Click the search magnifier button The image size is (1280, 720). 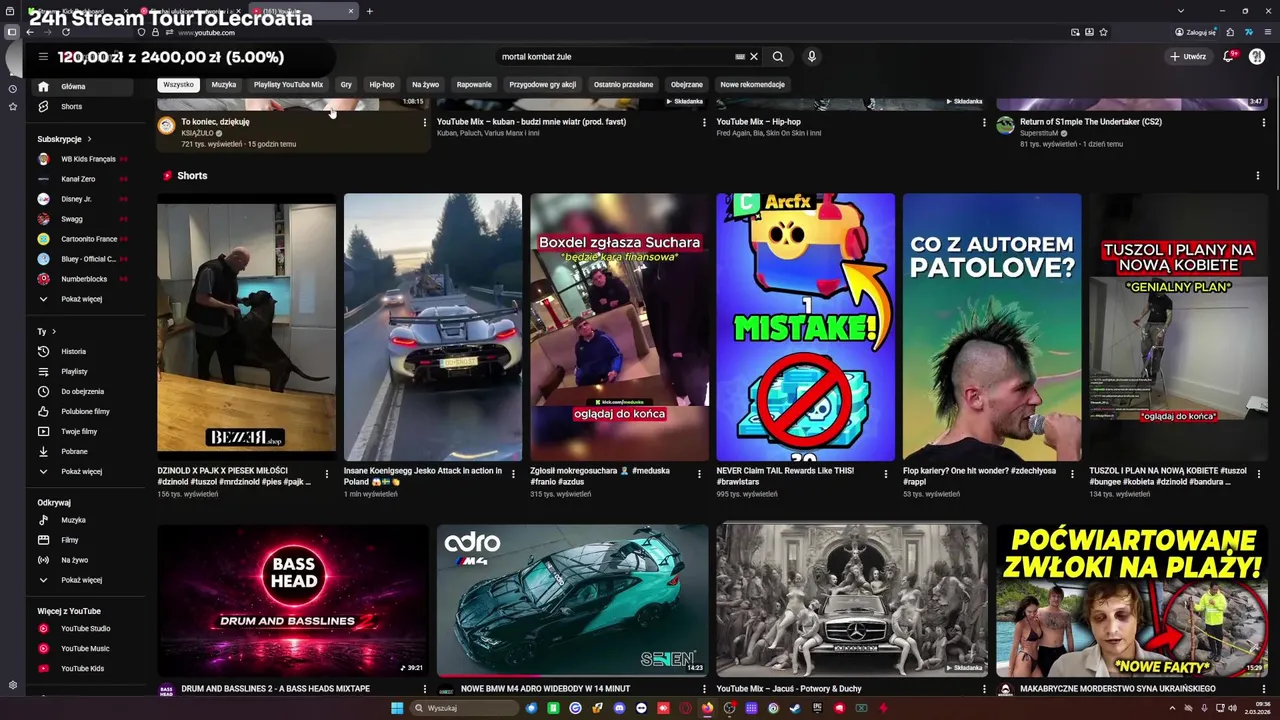(778, 57)
